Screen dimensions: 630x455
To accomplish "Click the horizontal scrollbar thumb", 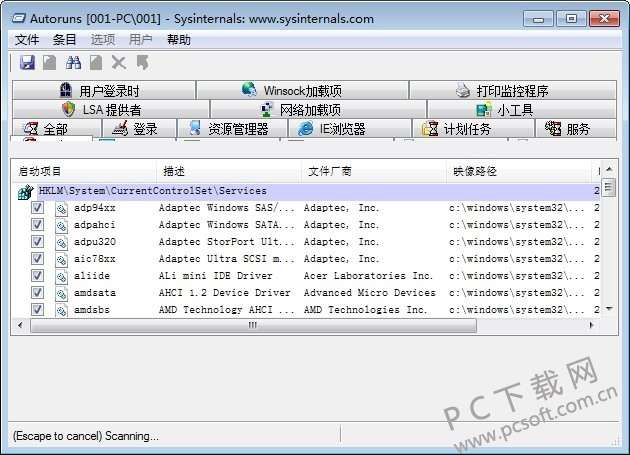I will tap(253, 325).
